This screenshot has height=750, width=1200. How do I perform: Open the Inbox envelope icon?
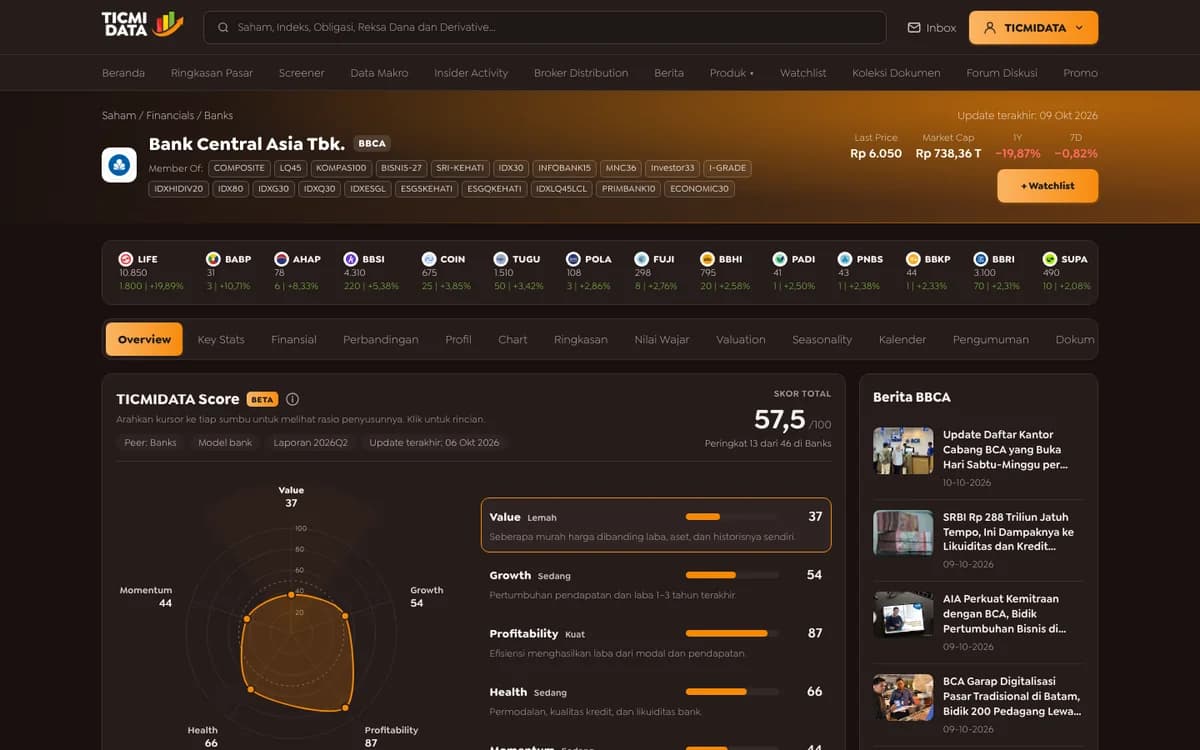914,28
